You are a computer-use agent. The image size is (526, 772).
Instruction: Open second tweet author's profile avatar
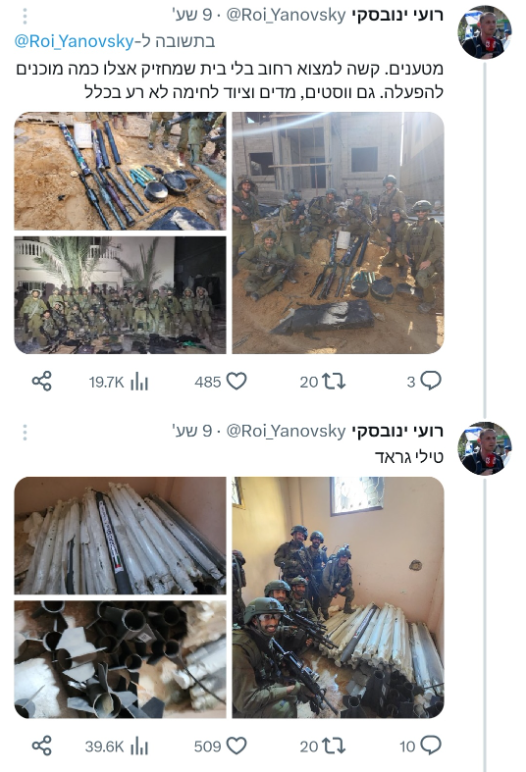[x=485, y=449]
